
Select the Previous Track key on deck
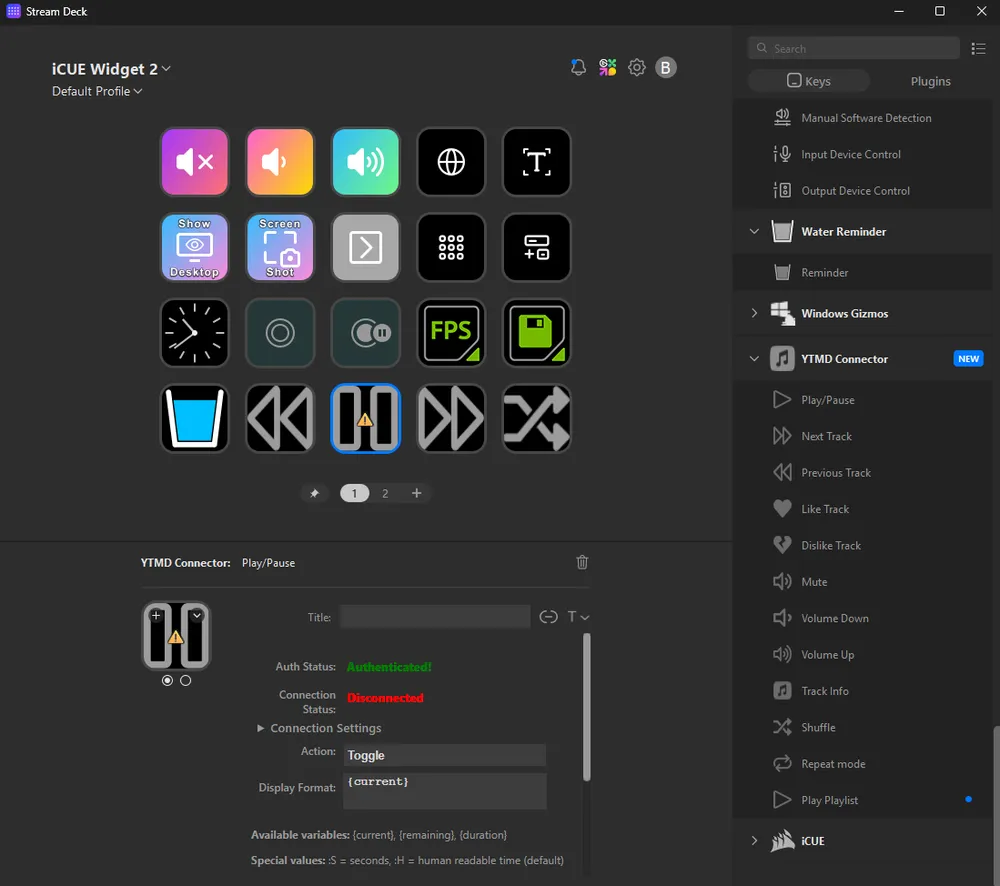point(280,418)
